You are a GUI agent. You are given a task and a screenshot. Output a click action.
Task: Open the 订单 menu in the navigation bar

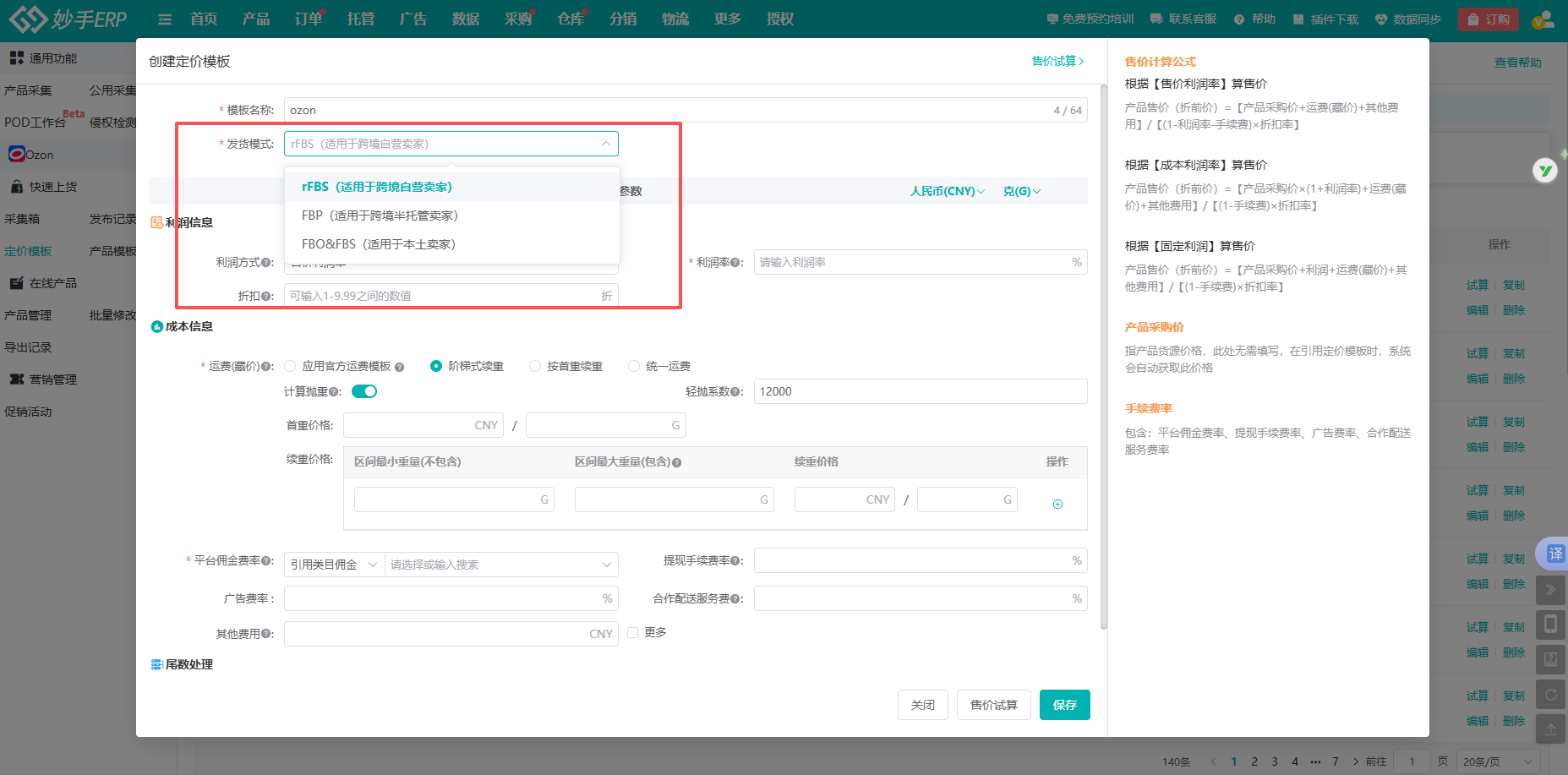(308, 18)
